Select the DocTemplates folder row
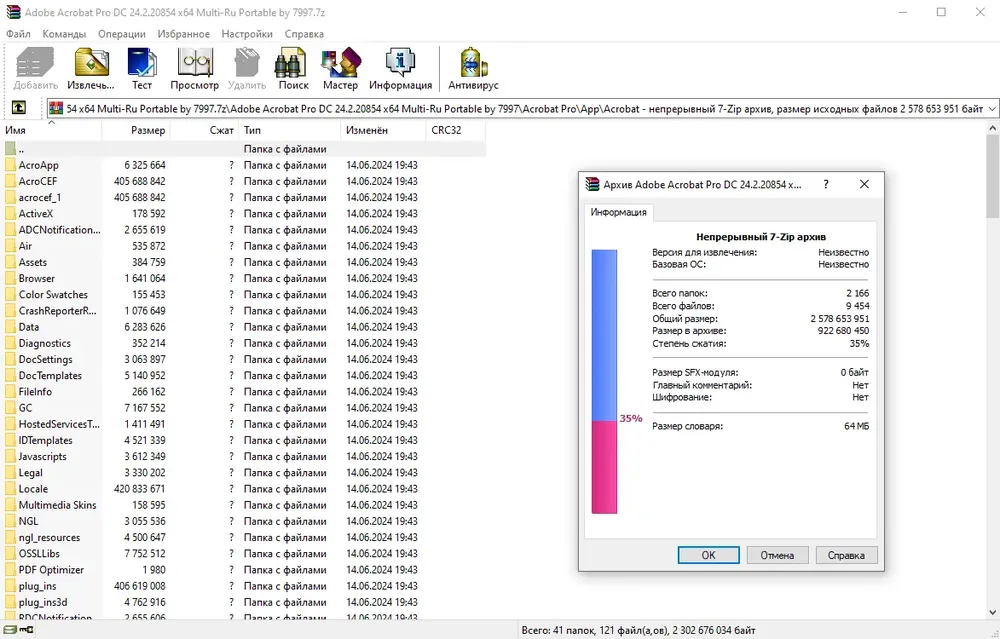 [x=243, y=376]
